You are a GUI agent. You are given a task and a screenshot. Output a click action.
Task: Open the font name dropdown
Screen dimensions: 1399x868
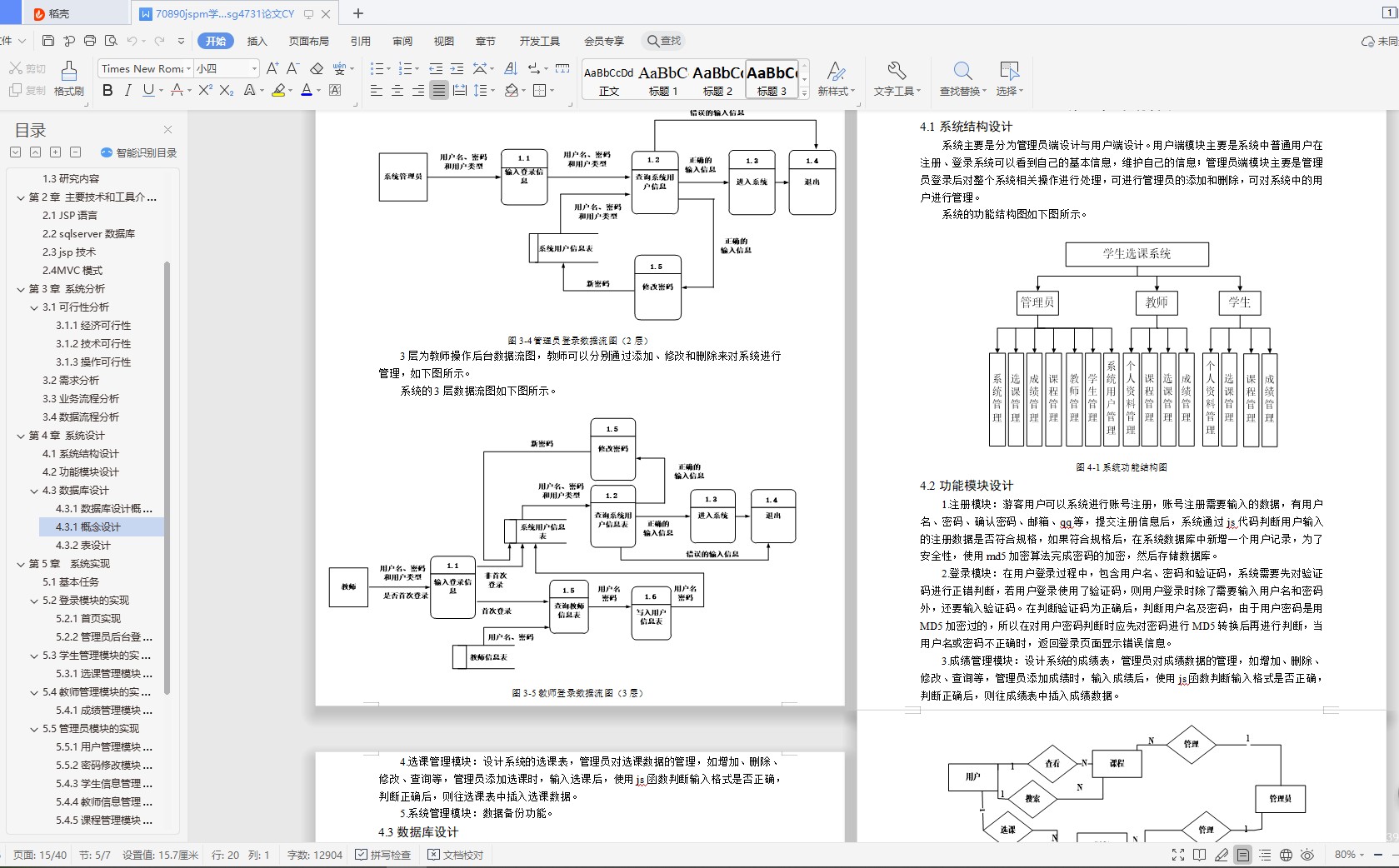189,68
